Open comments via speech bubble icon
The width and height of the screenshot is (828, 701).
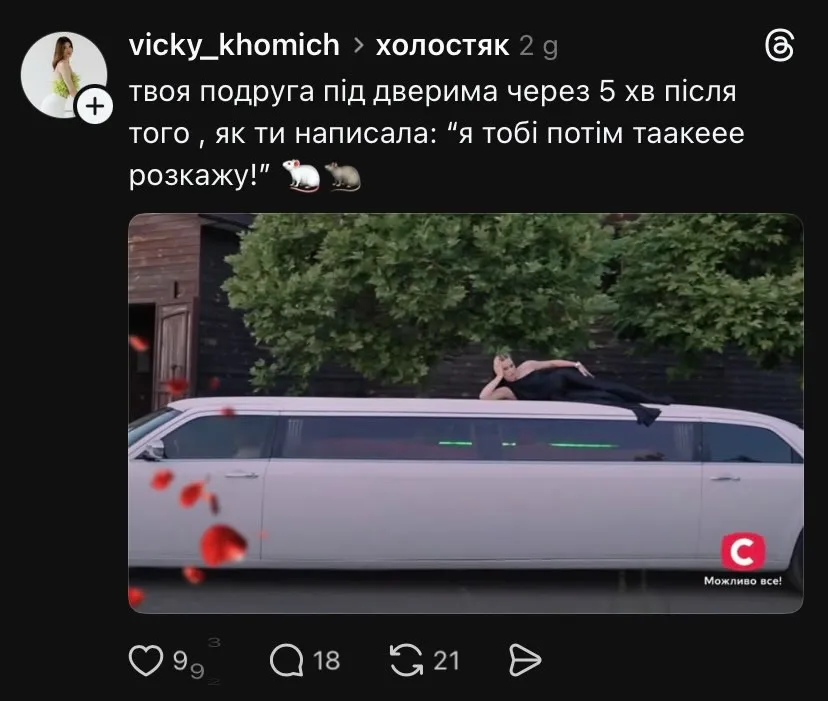tap(287, 660)
